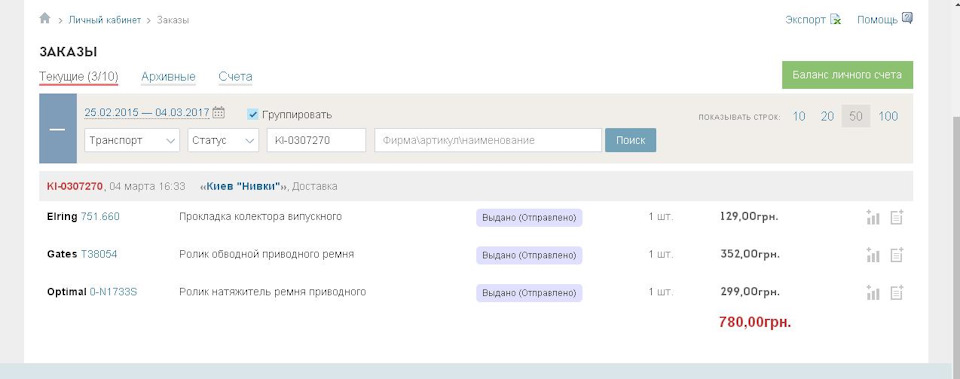Focus the Фирма\артикул\наименование search field

(x=488, y=140)
